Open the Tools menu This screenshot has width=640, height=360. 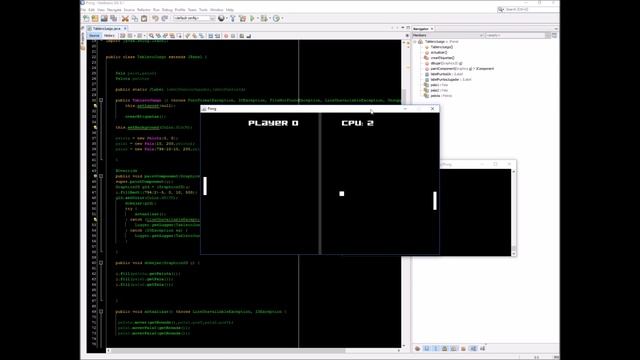click(203, 10)
